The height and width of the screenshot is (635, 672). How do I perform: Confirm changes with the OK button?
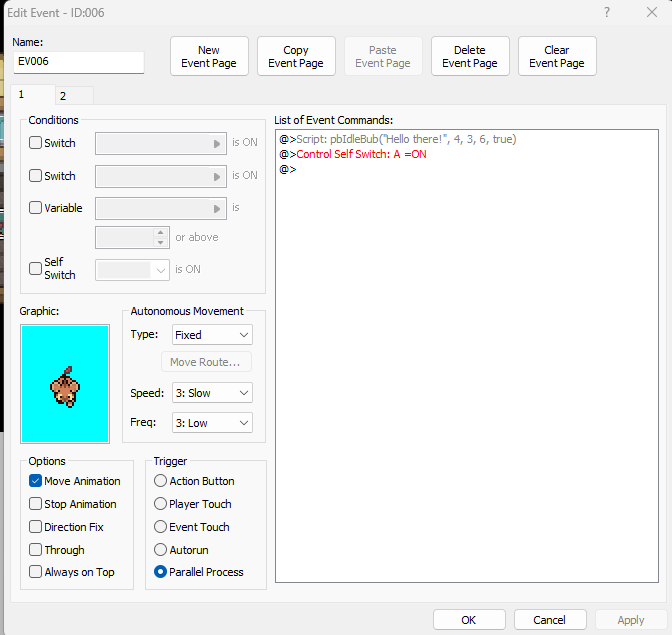[x=469, y=620]
